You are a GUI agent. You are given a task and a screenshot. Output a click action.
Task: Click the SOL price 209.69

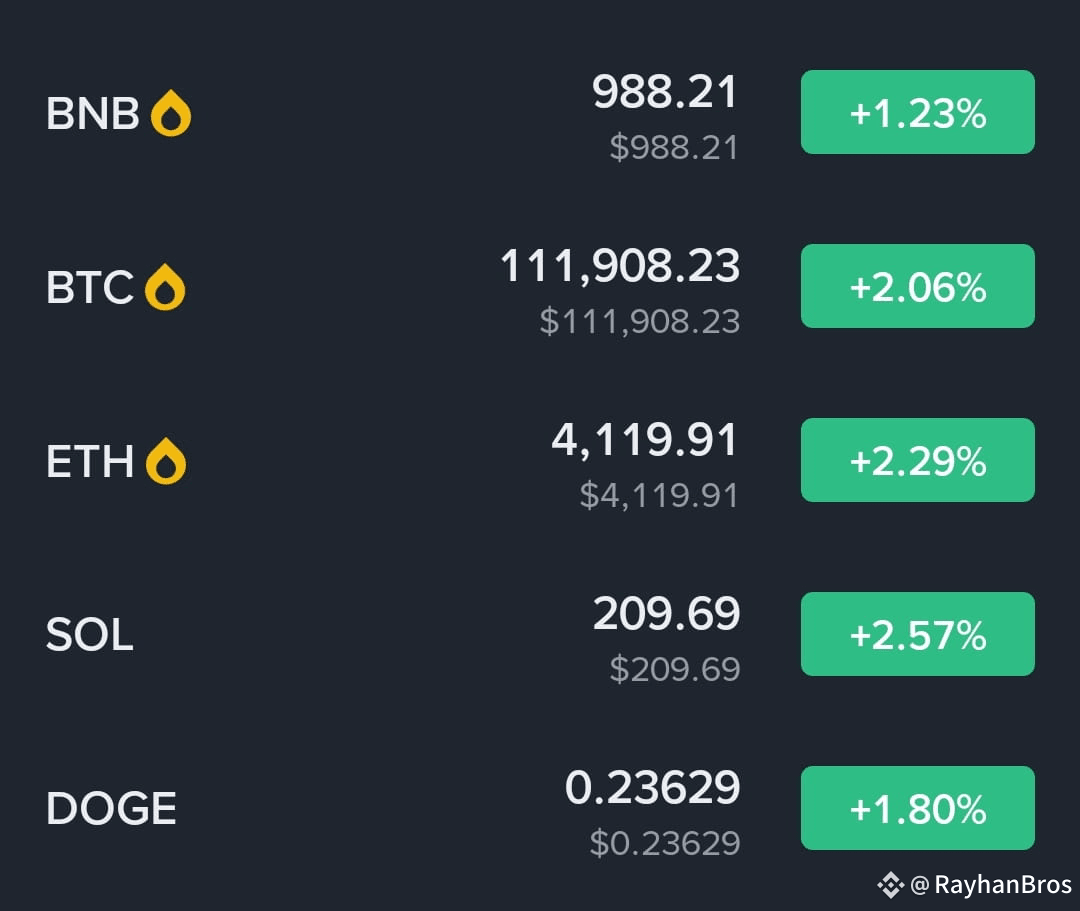[x=666, y=613]
